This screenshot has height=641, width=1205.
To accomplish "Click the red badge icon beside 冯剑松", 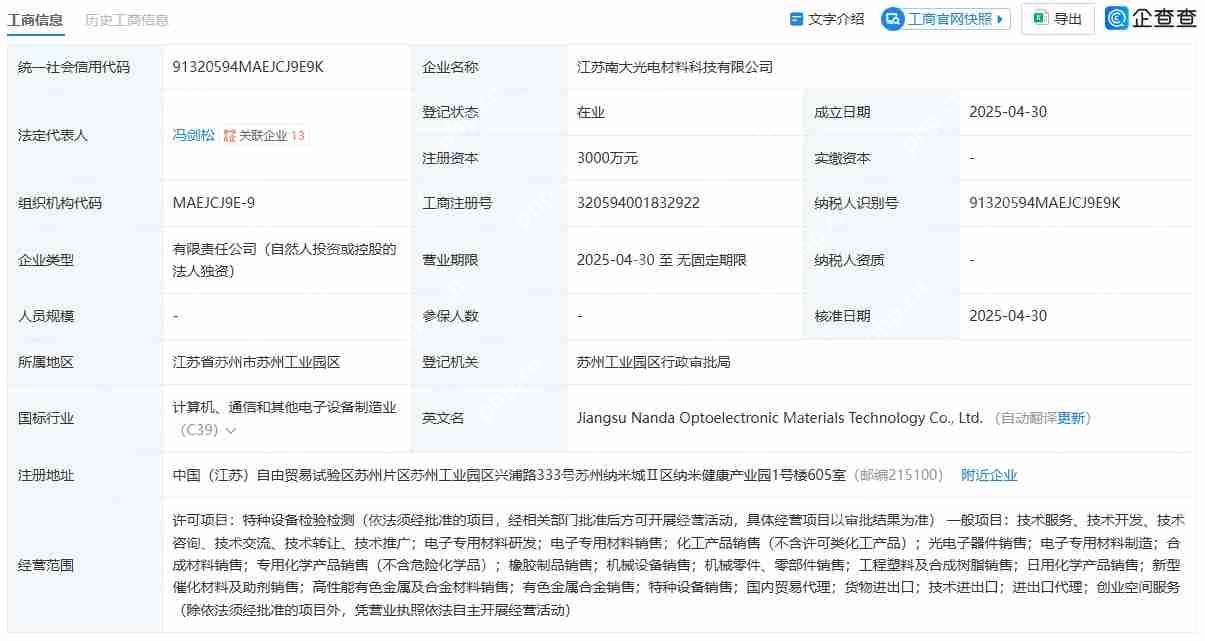I will 229,134.
